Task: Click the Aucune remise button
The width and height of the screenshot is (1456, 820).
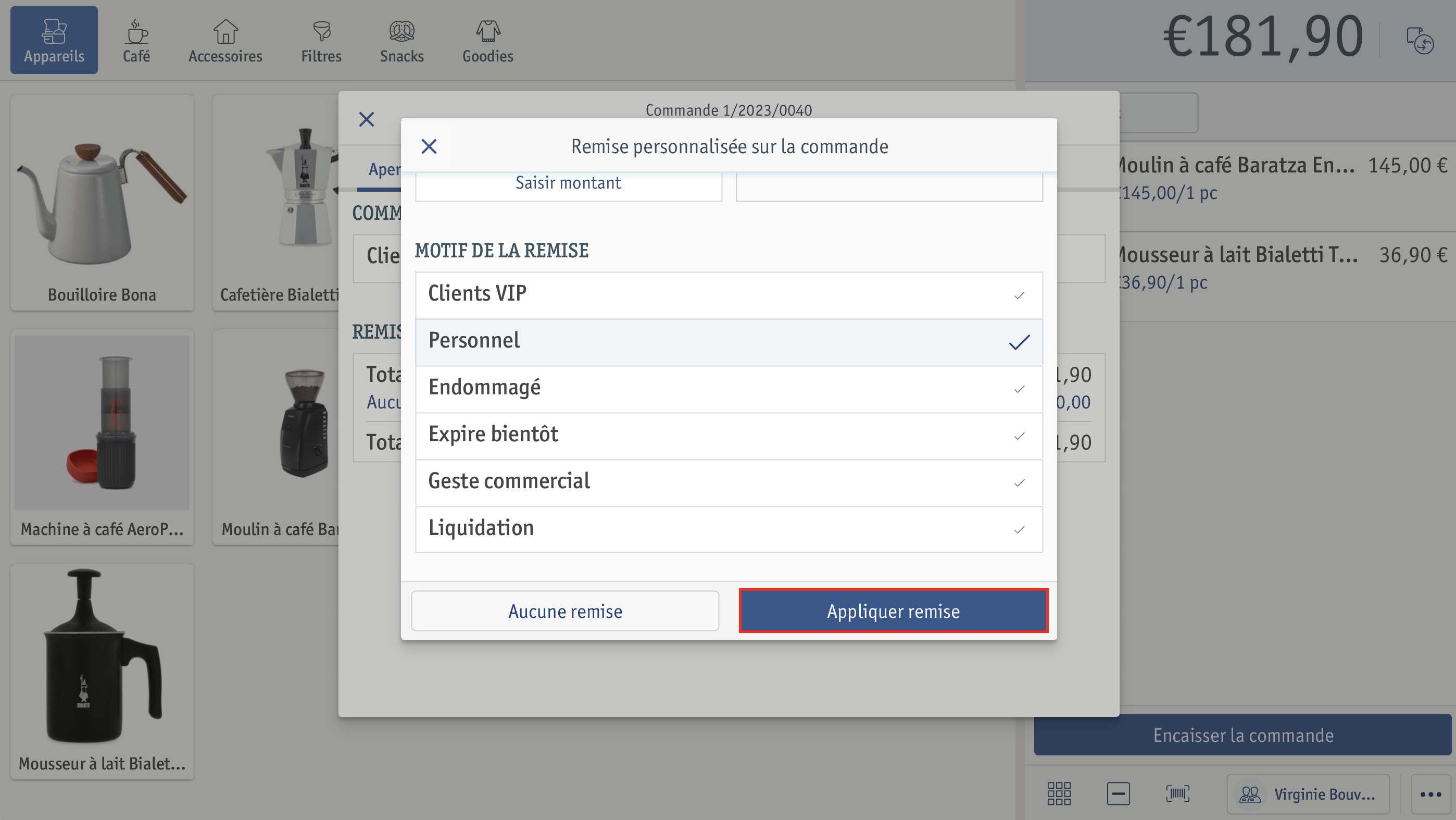Action: coord(564,611)
